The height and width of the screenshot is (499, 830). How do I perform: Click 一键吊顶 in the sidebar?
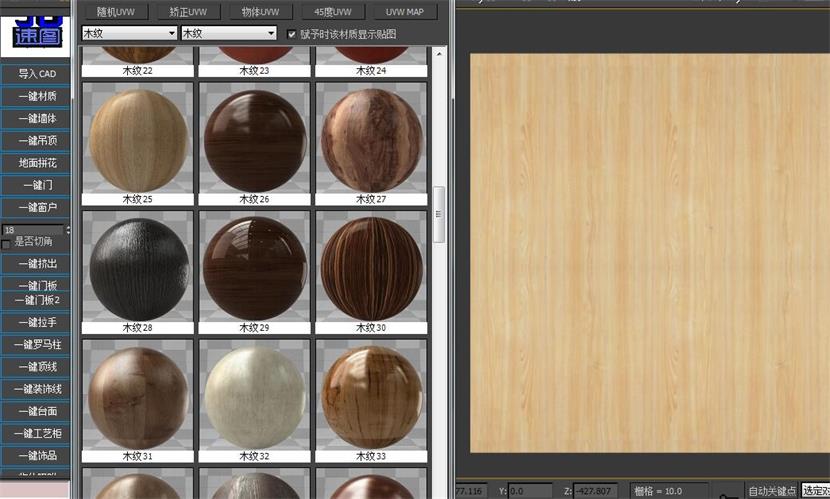36,141
